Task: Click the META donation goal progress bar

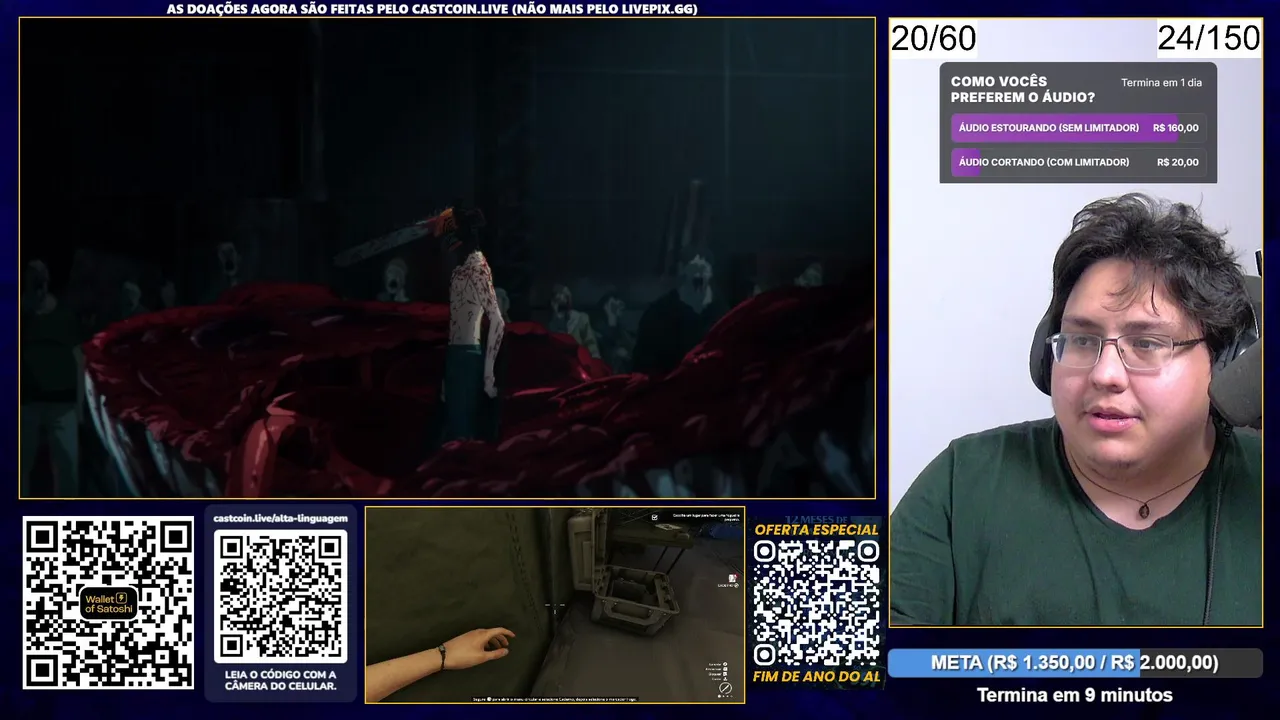Action: pyautogui.click(x=1075, y=663)
